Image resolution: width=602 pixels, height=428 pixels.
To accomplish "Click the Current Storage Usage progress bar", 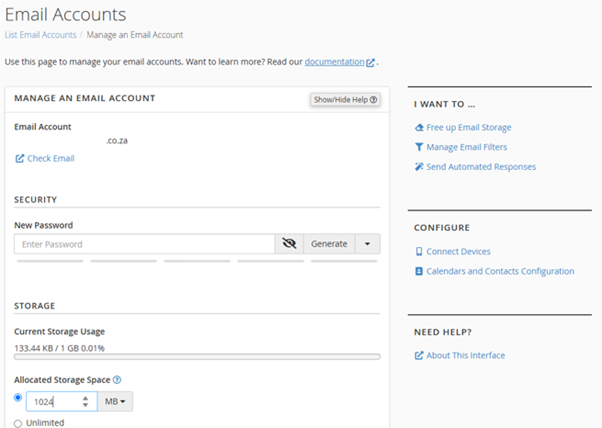I will (197, 357).
